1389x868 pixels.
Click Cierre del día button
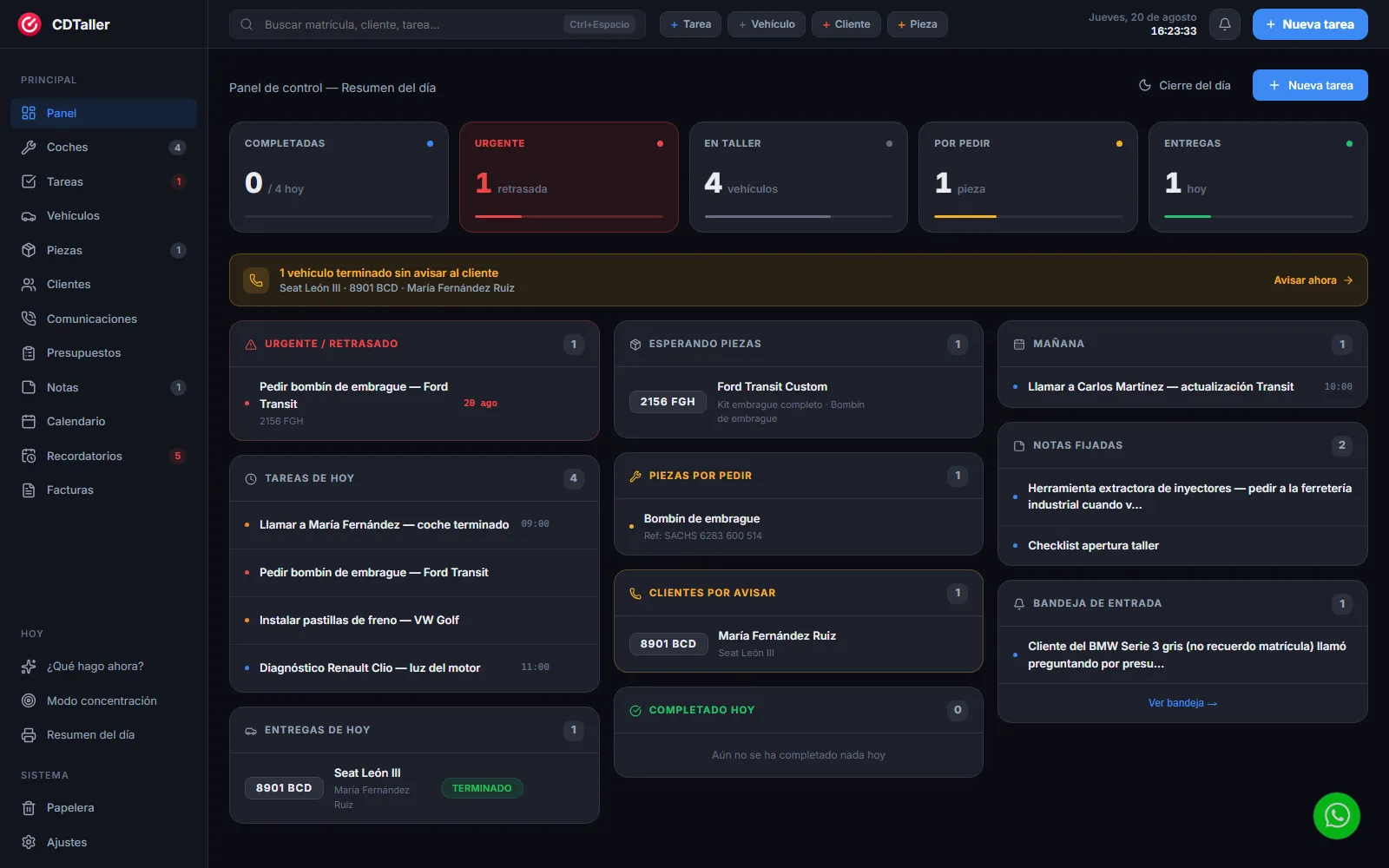click(1185, 85)
